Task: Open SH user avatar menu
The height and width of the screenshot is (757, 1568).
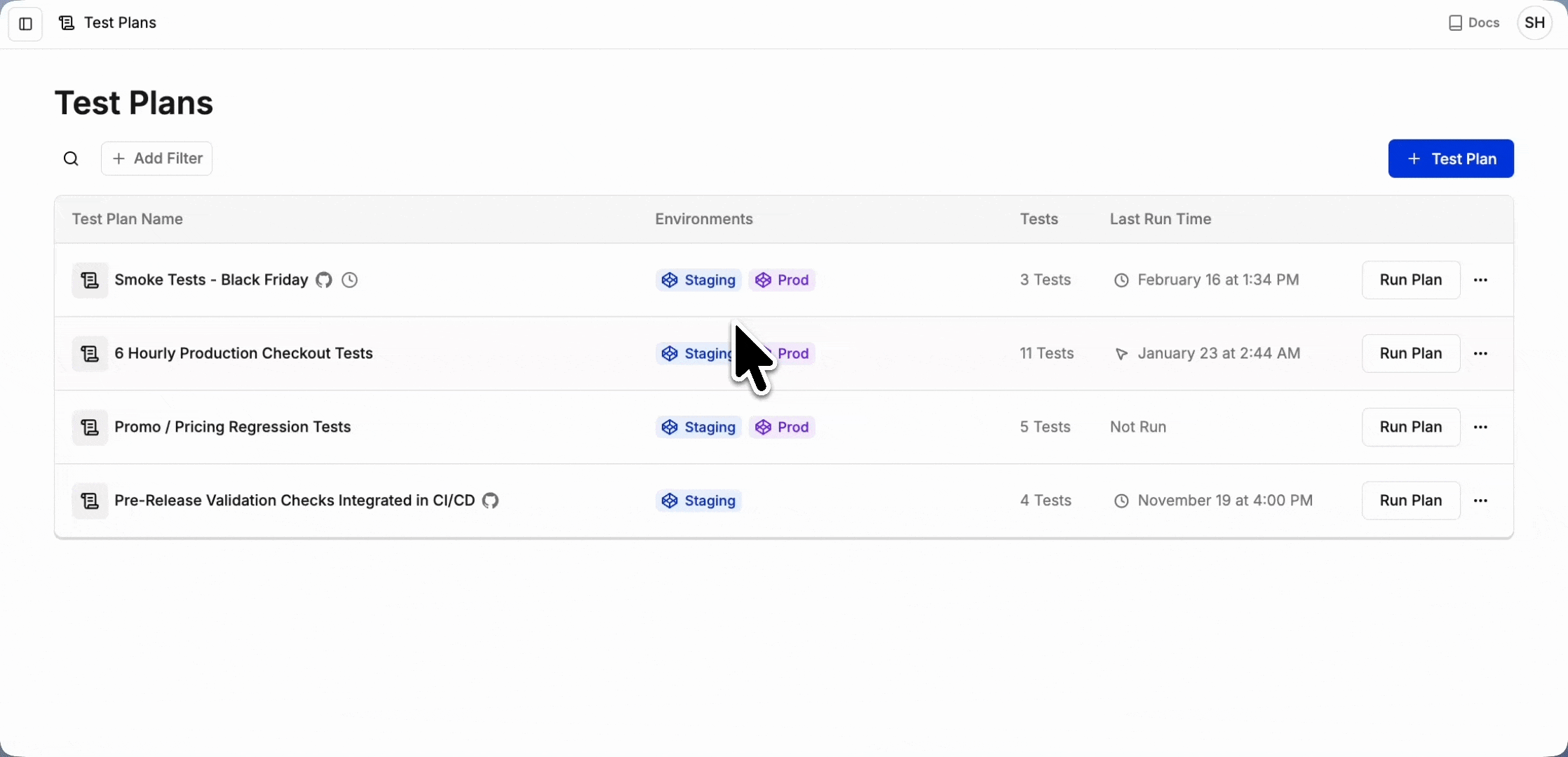Action: 1534,23
